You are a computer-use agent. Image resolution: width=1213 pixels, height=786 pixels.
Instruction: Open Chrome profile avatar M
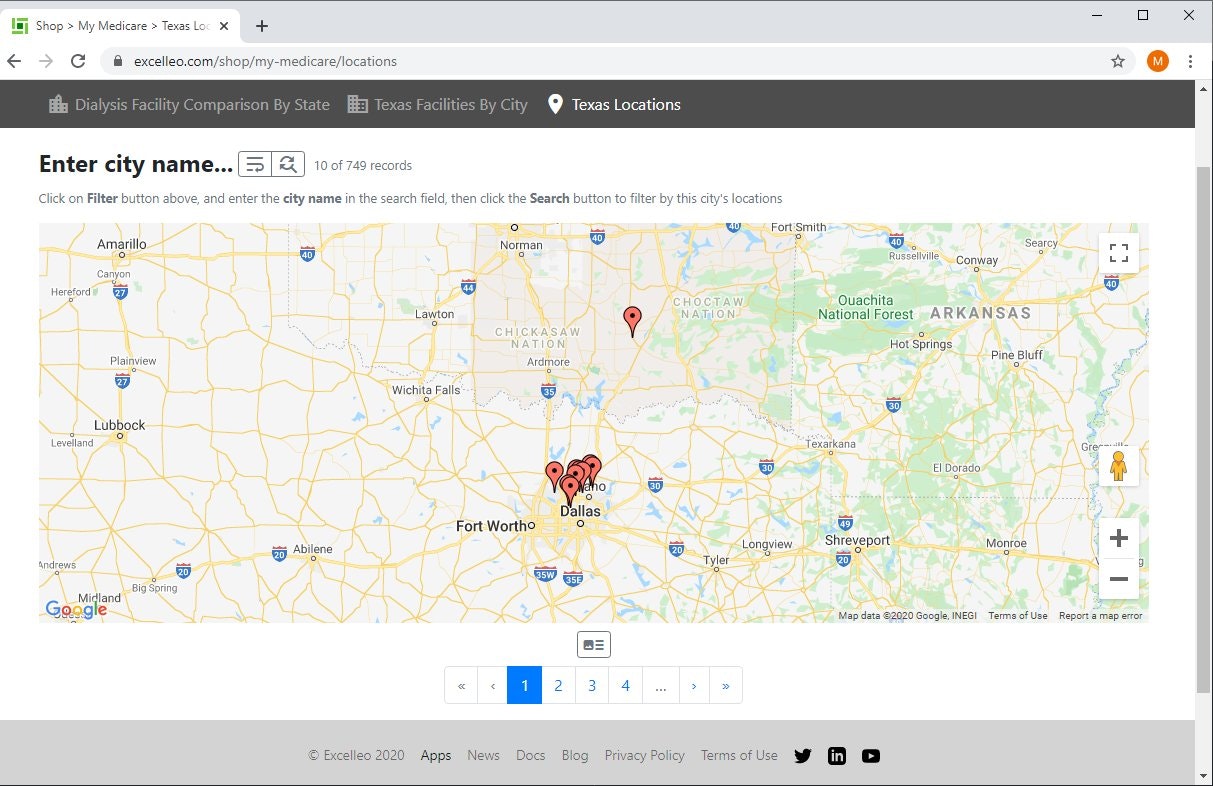click(x=1158, y=61)
